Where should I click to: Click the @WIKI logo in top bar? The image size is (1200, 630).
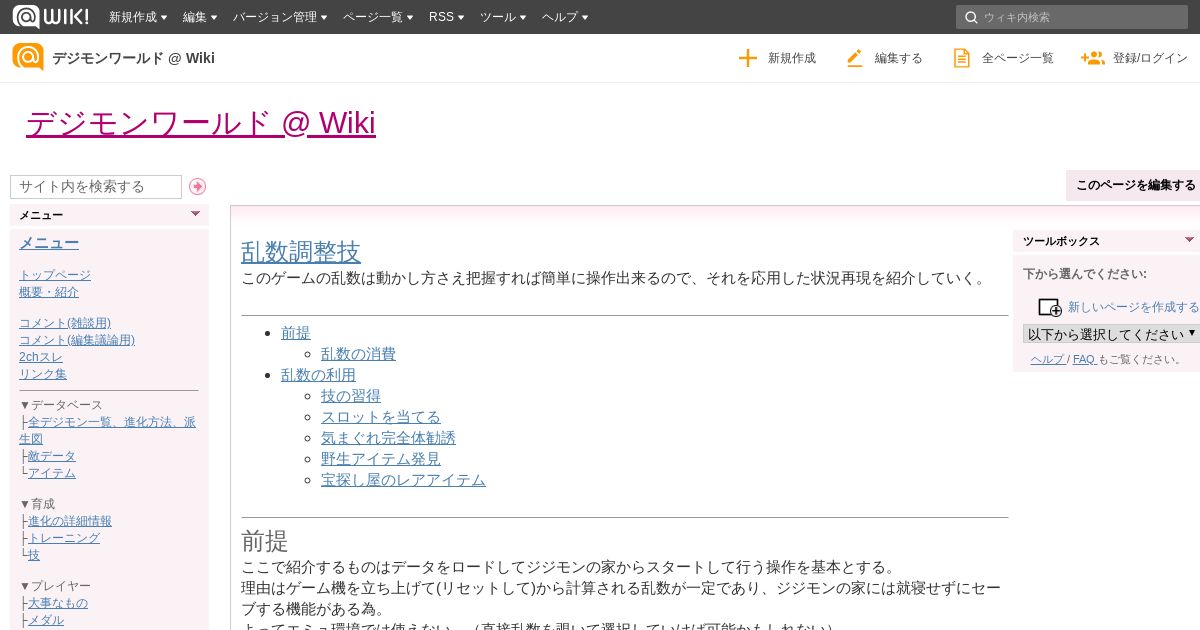[x=50, y=16]
